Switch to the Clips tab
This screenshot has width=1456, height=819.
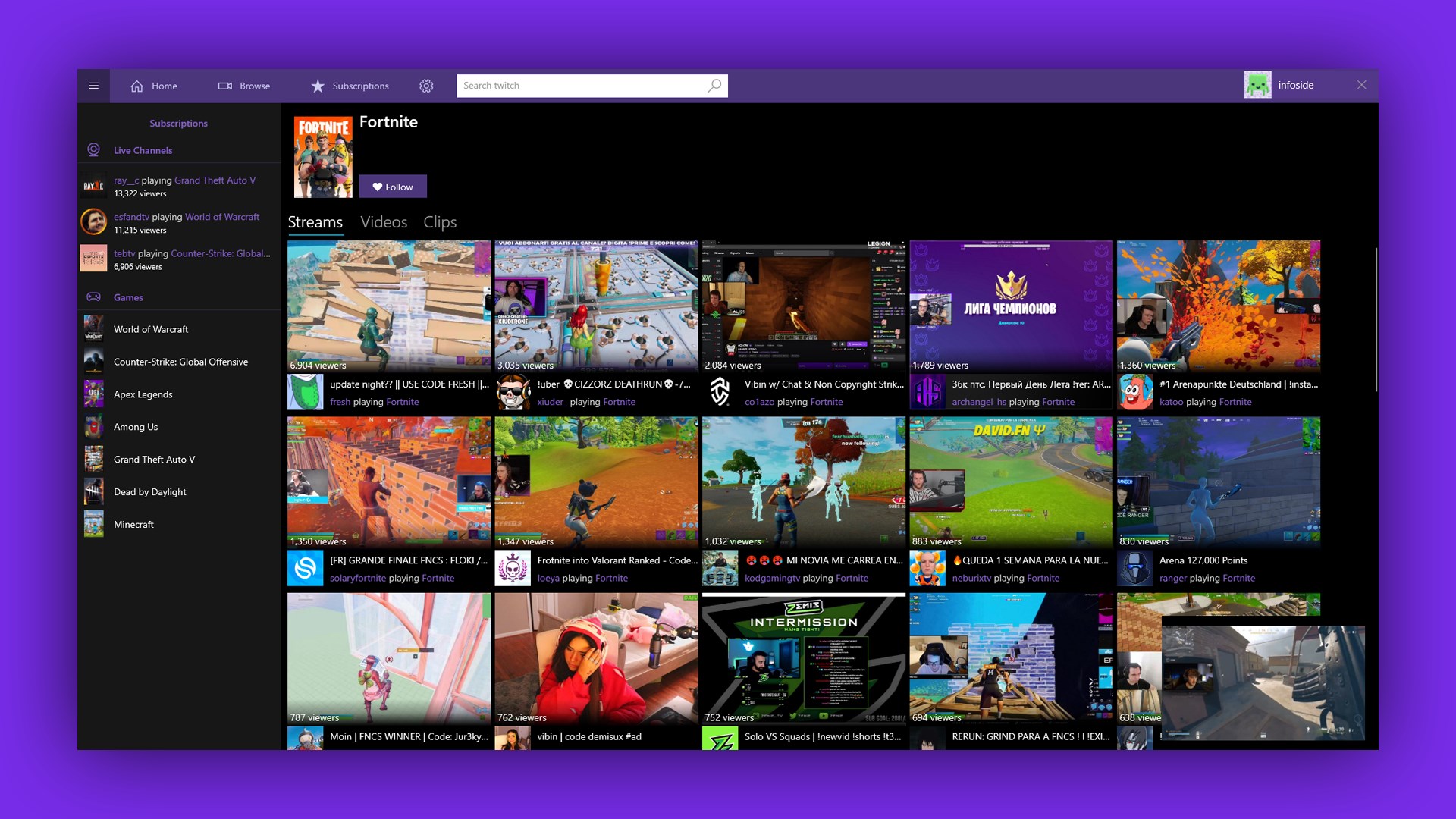[440, 221]
